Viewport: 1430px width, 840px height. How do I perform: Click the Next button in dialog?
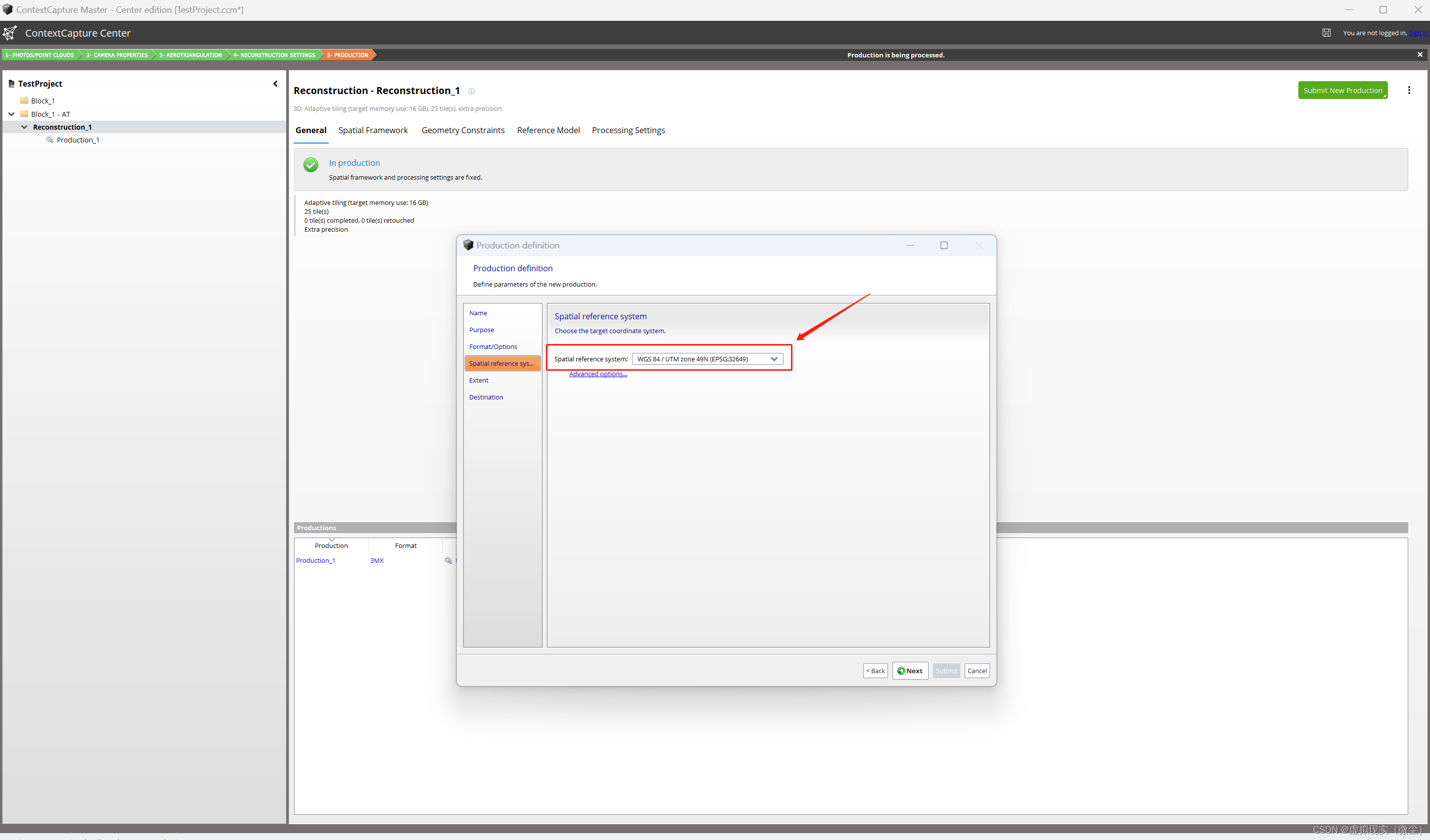pos(910,670)
